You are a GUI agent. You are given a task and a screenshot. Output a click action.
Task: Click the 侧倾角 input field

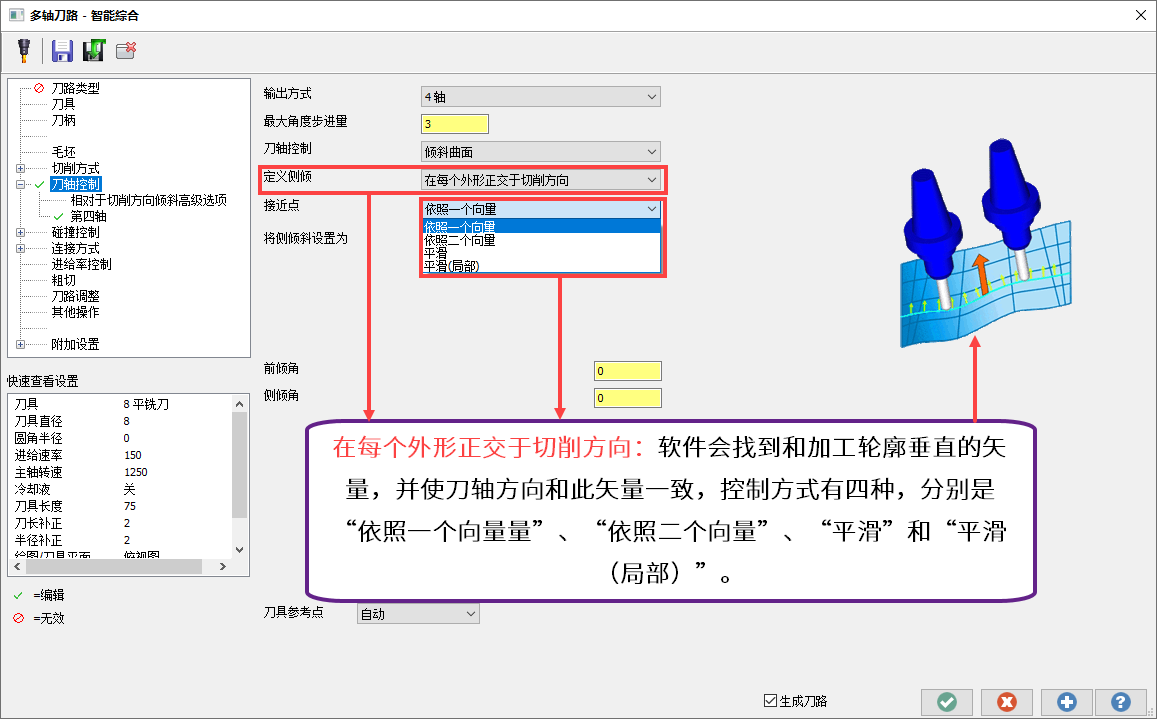[x=627, y=398]
